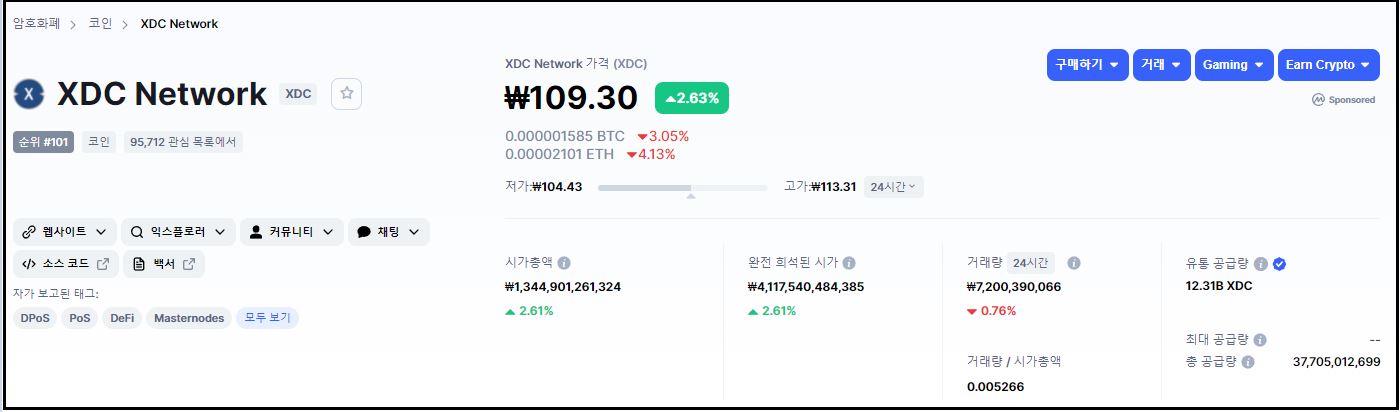The image size is (1400, 412).
Task: Click the max supply info icon
Action: [1259, 340]
